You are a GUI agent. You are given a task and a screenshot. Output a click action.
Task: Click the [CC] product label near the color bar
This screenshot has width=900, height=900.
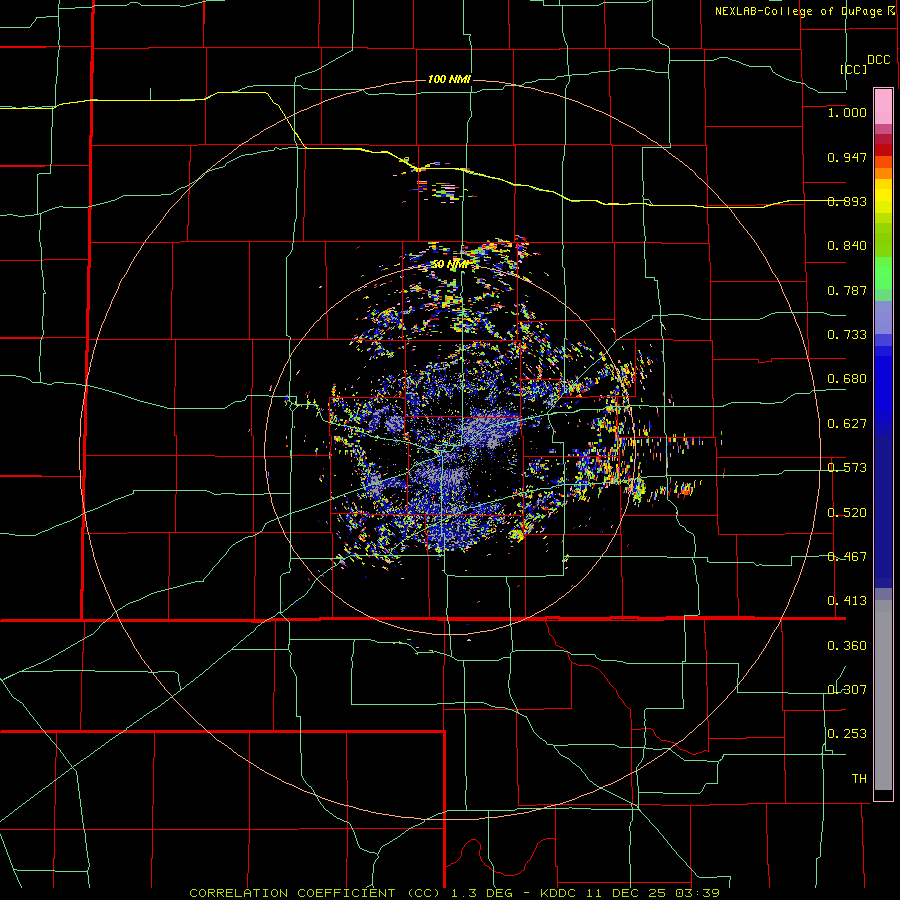pyautogui.click(x=854, y=69)
